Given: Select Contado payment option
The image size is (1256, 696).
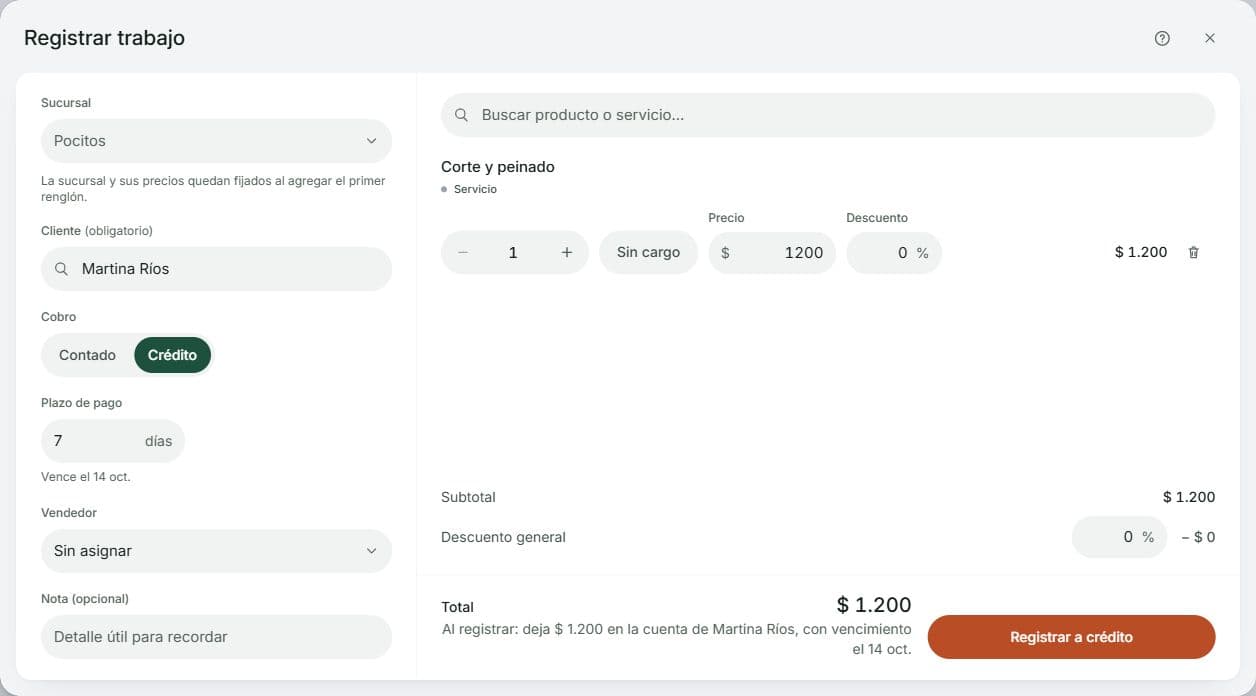Looking at the screenshot, I should [x=88, y=355].
